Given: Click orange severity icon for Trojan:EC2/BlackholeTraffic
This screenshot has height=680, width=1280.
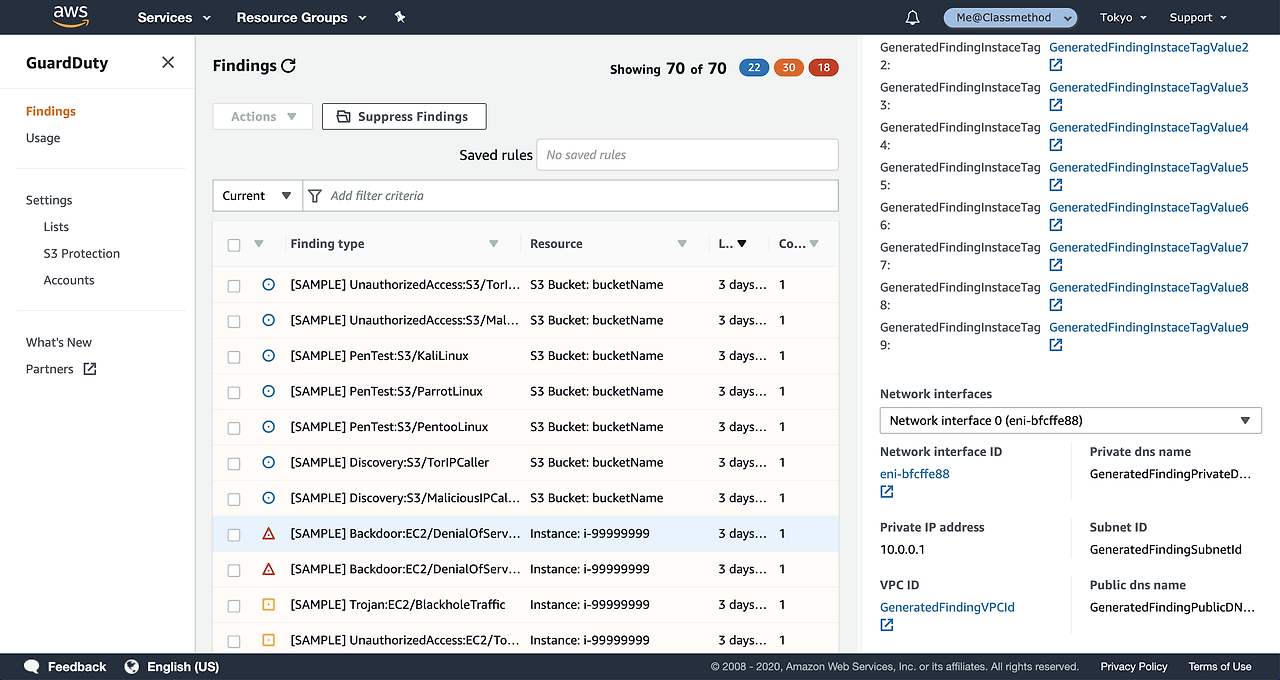Looking at the screenshot, I should tap(268, 605).
